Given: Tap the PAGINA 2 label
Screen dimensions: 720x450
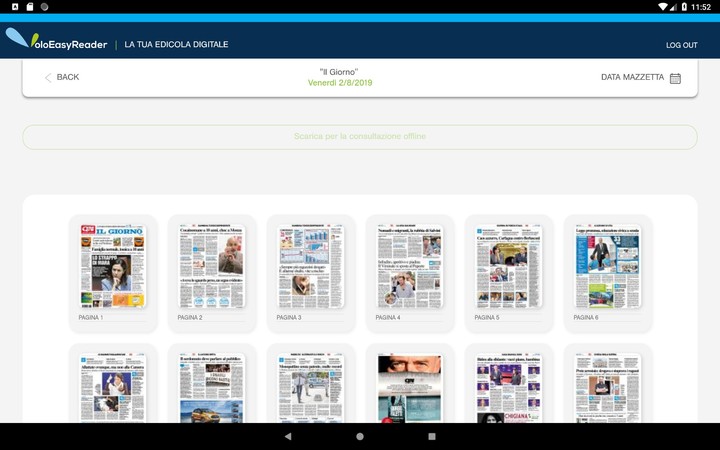Looking at the screenshot, I should [x=190, y=317].
